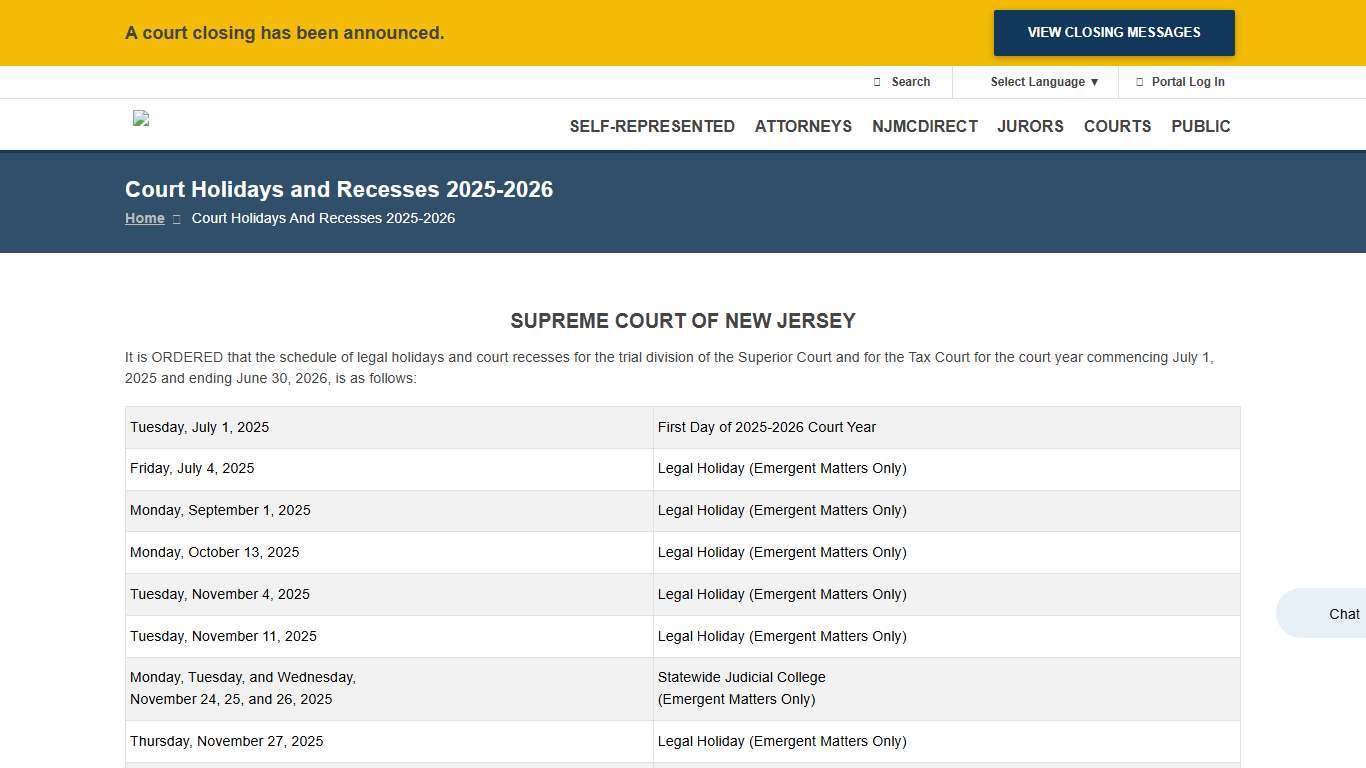Open the site Search icon

(876, 81)
